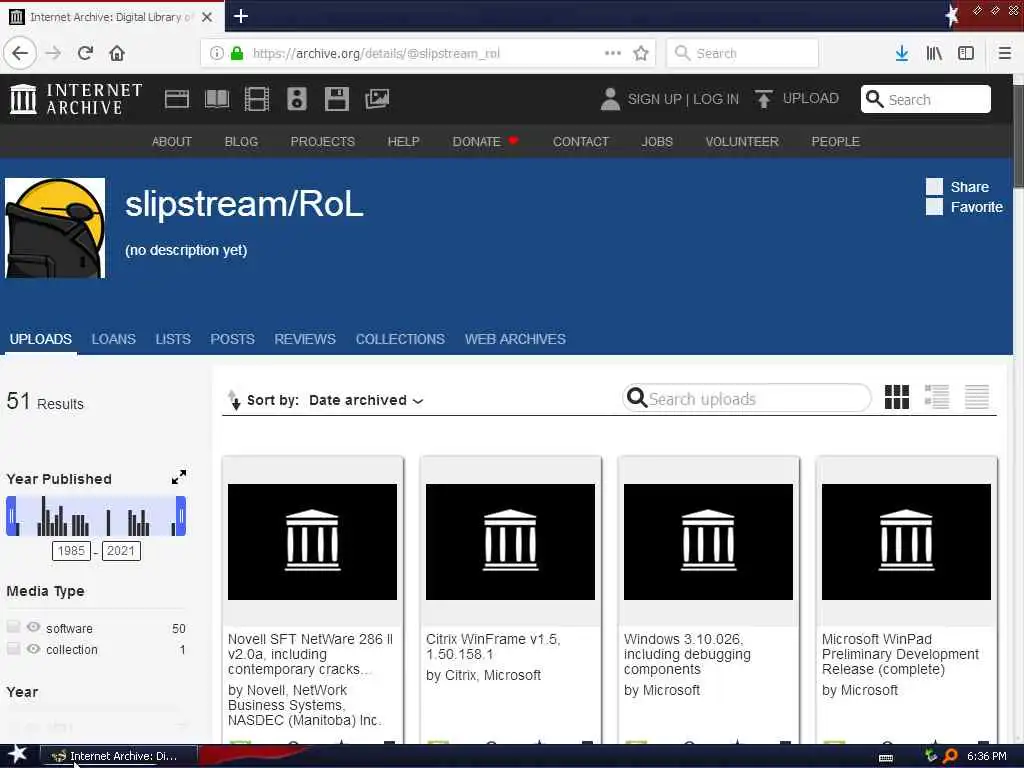Open the Software floppy disk icon
The image size is (1024, 768).
point(336,99)
